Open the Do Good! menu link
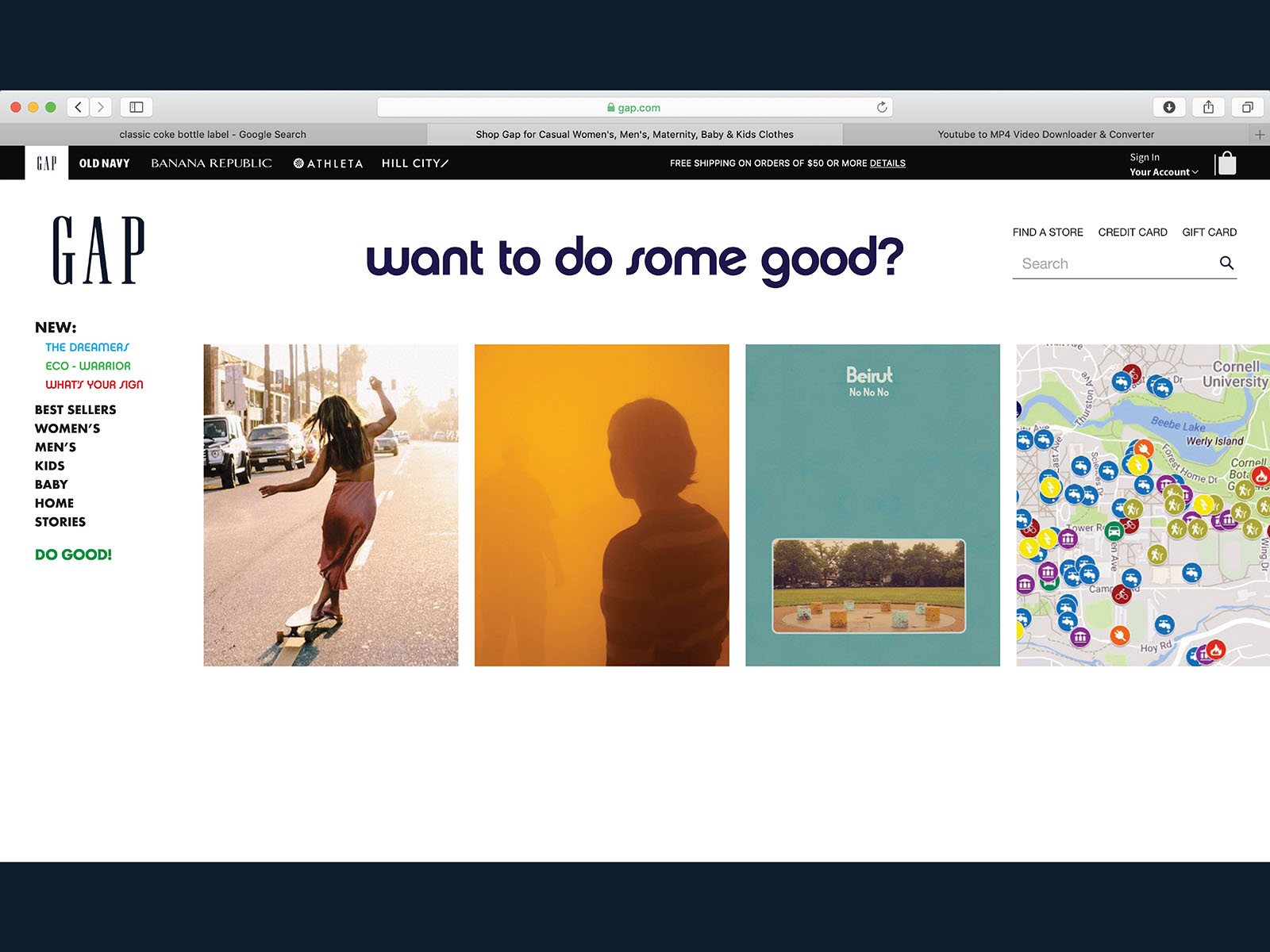Screen dimensions: 1270x952 [73, 555]
